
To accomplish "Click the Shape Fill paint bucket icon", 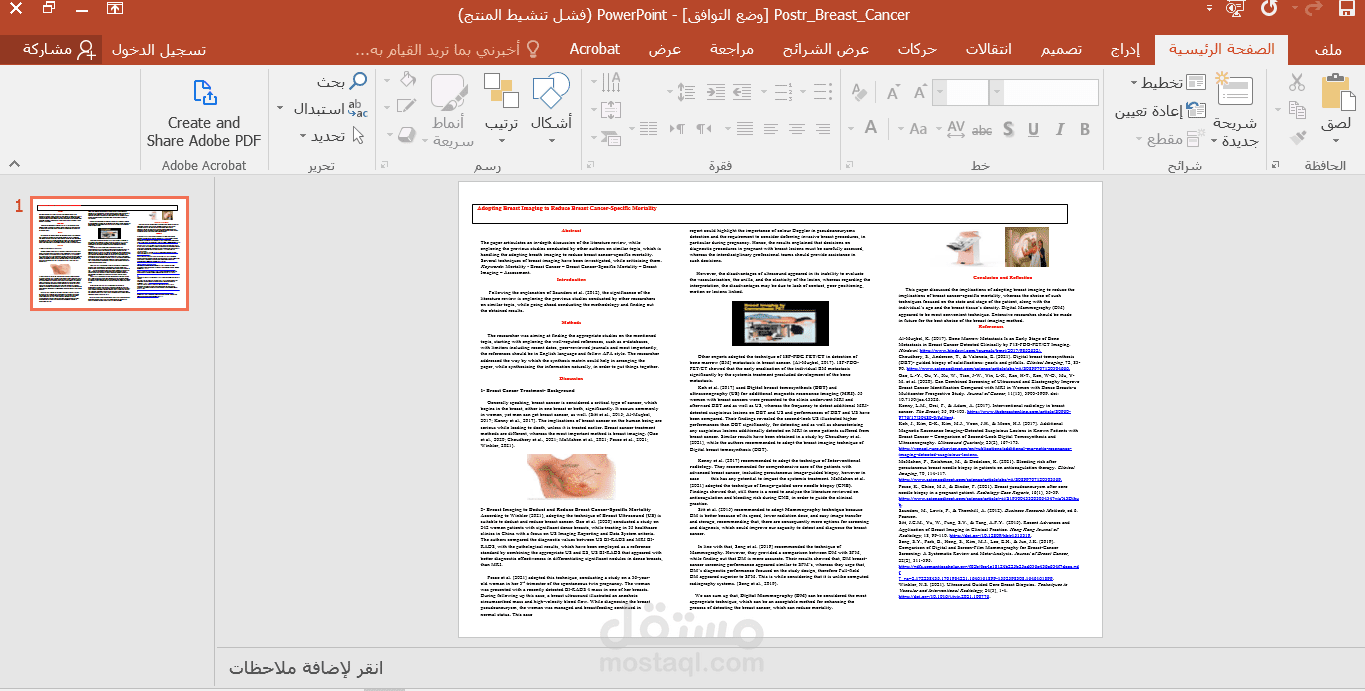I will [407, 80].
